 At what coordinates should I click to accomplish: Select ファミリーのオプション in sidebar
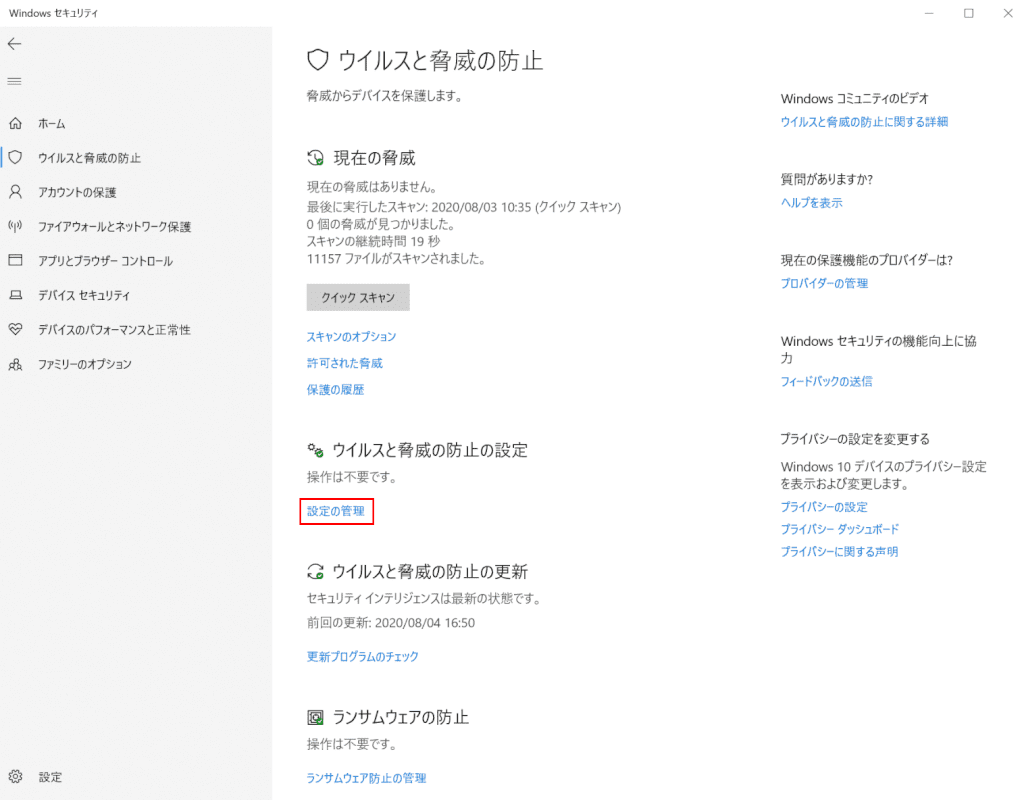pyautogui.click(x=85, y=364)
